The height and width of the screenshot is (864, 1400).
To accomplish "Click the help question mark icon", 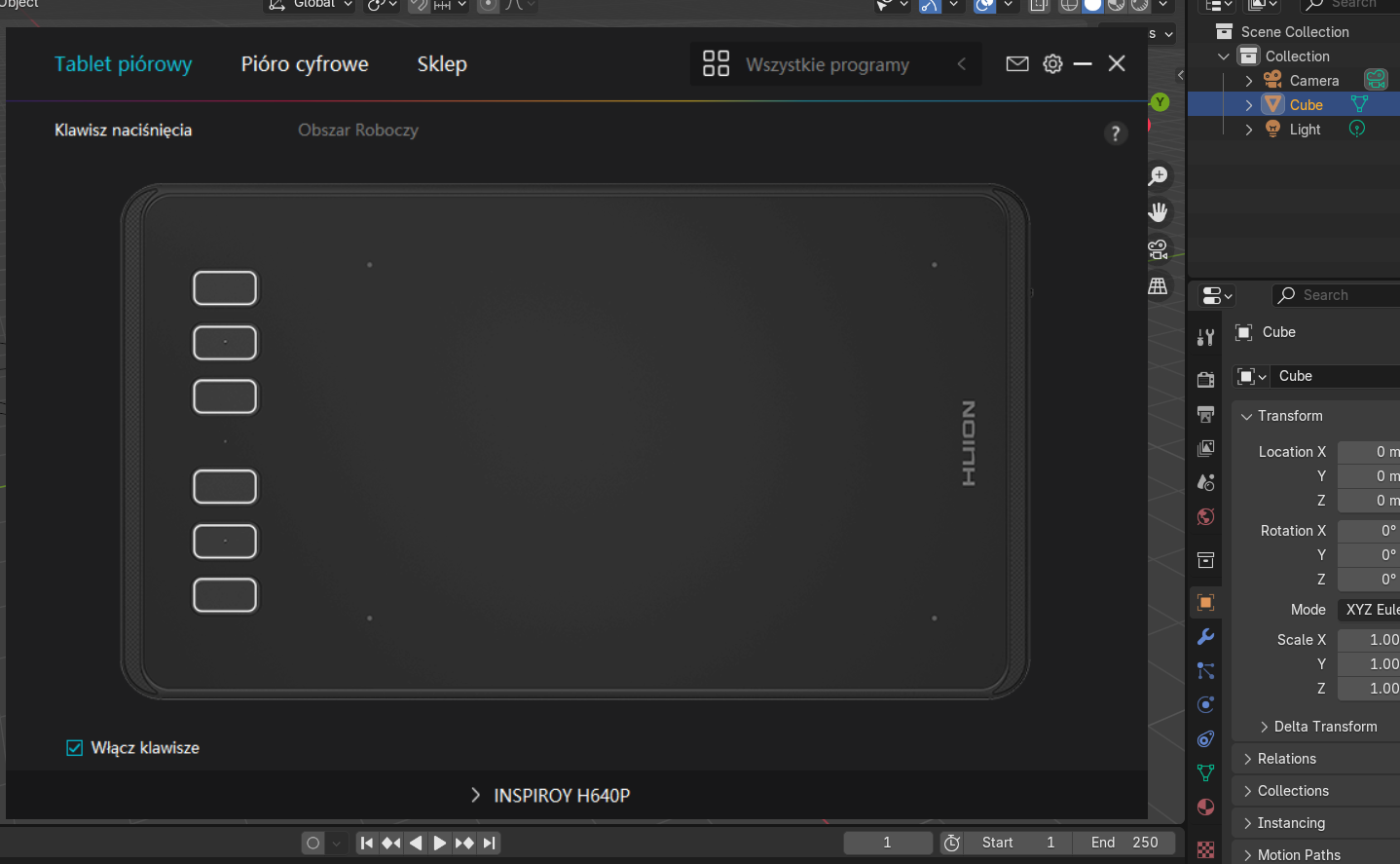I will coord(1116,133).
